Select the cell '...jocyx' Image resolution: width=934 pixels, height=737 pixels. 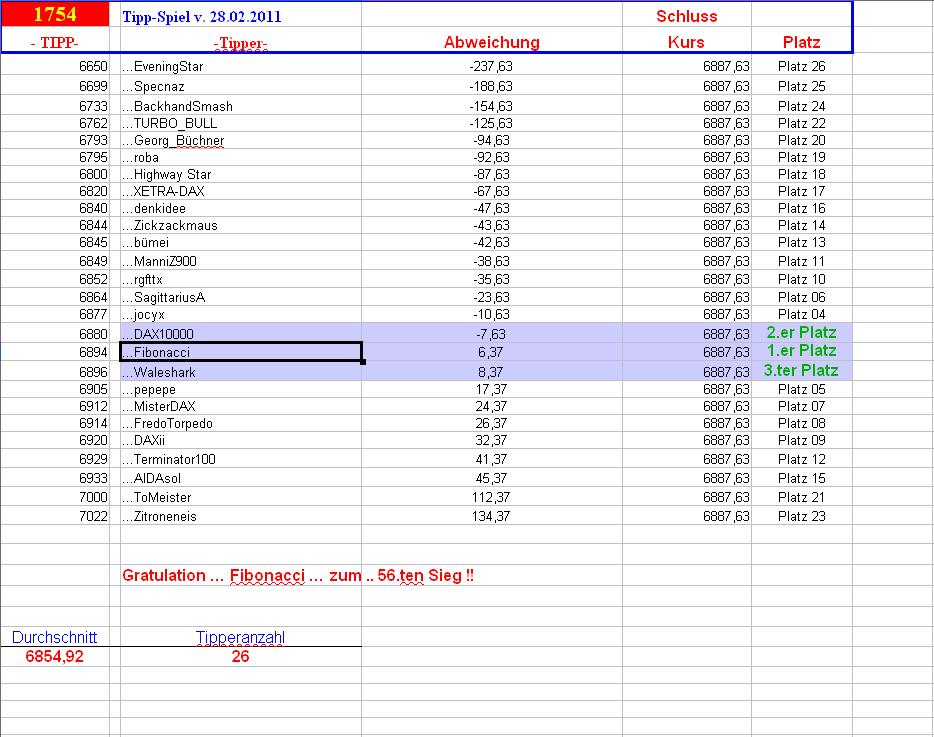[241, 314]
